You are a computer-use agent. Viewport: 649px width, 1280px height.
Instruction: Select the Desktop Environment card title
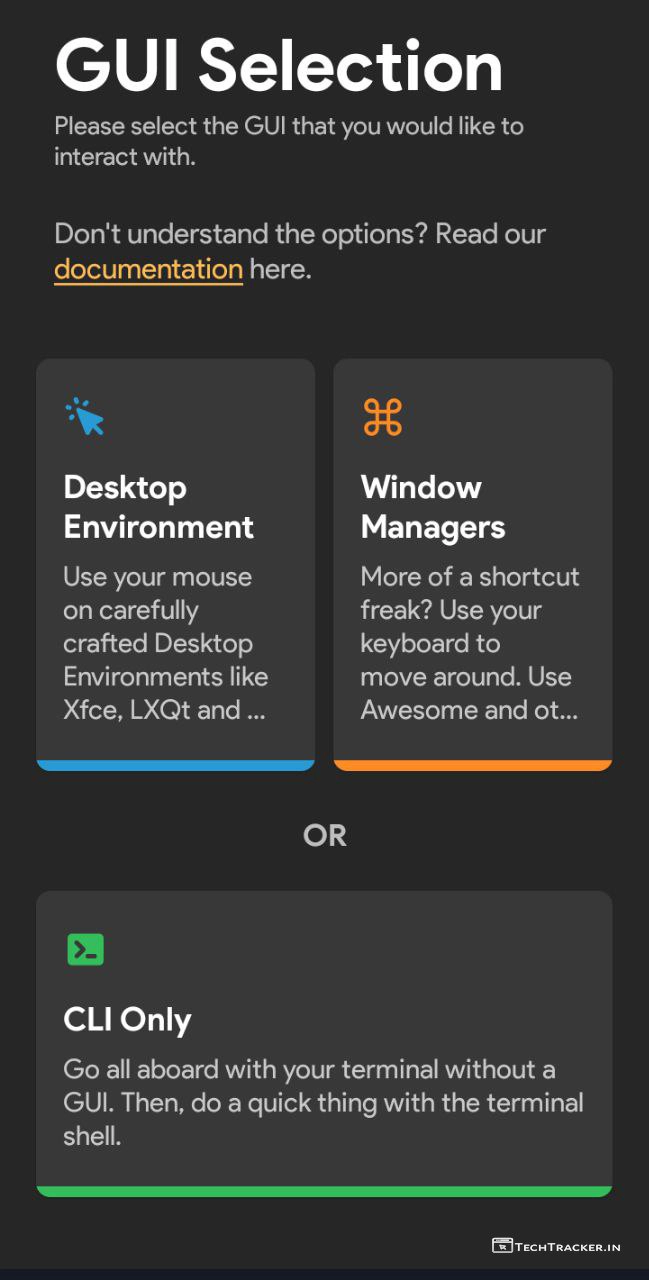point(159,507)
